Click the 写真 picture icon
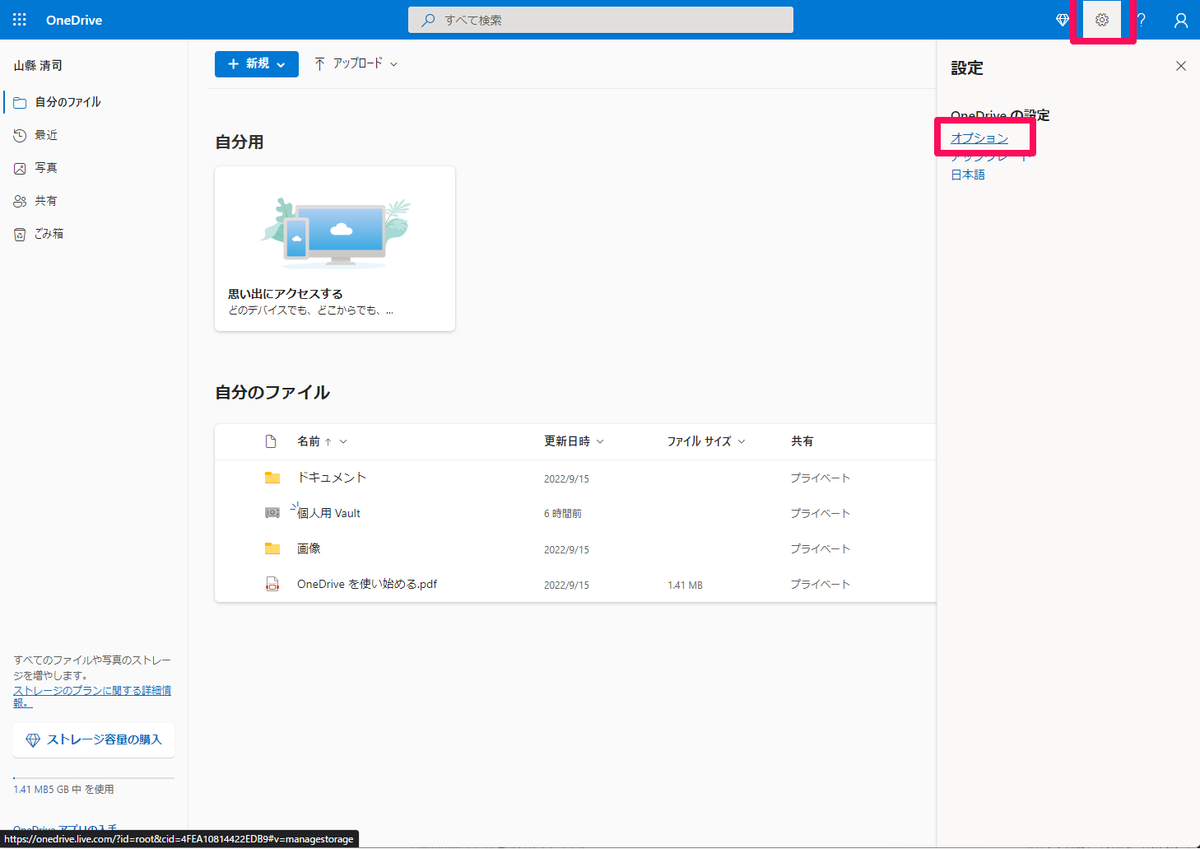Screen dimensions: 1200x849 point(20,168)
